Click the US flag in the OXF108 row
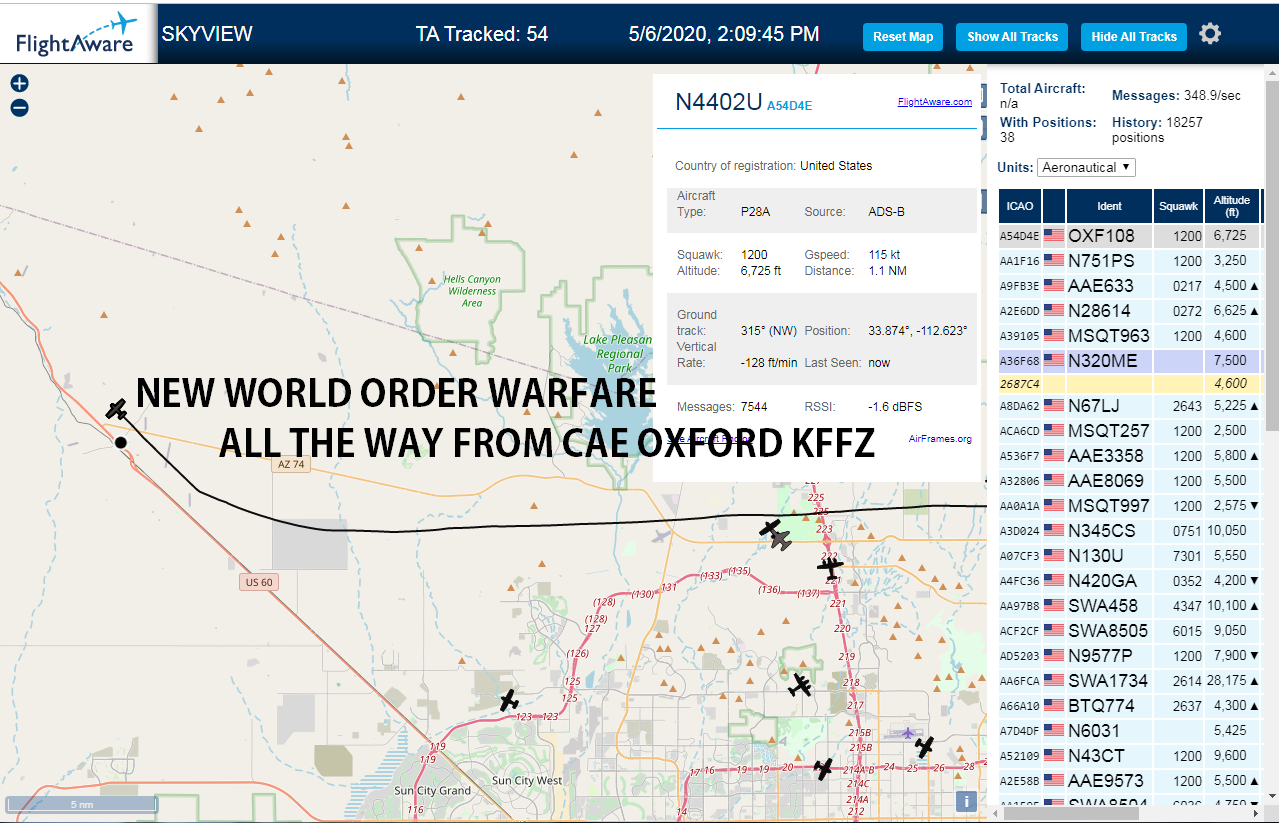The width and height of the screenshot is (1279, 823). pos(1054,236)
